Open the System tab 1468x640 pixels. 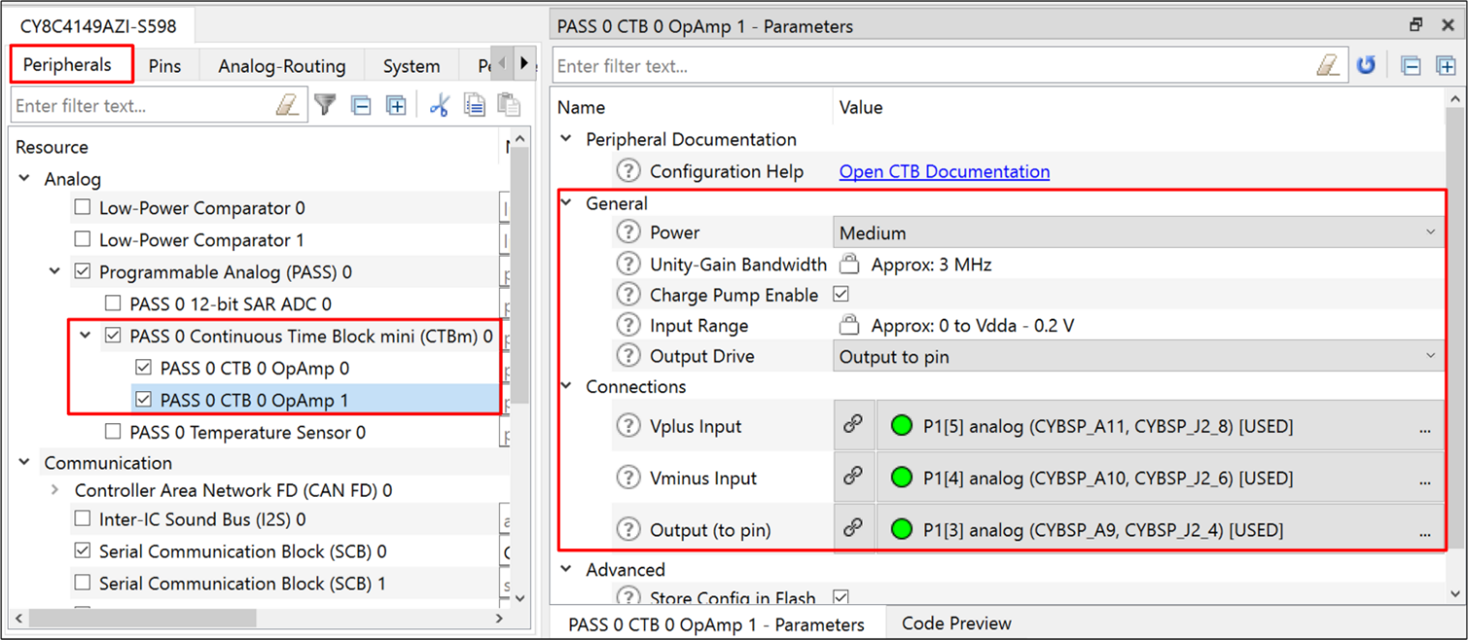click(x=411, y=66)
